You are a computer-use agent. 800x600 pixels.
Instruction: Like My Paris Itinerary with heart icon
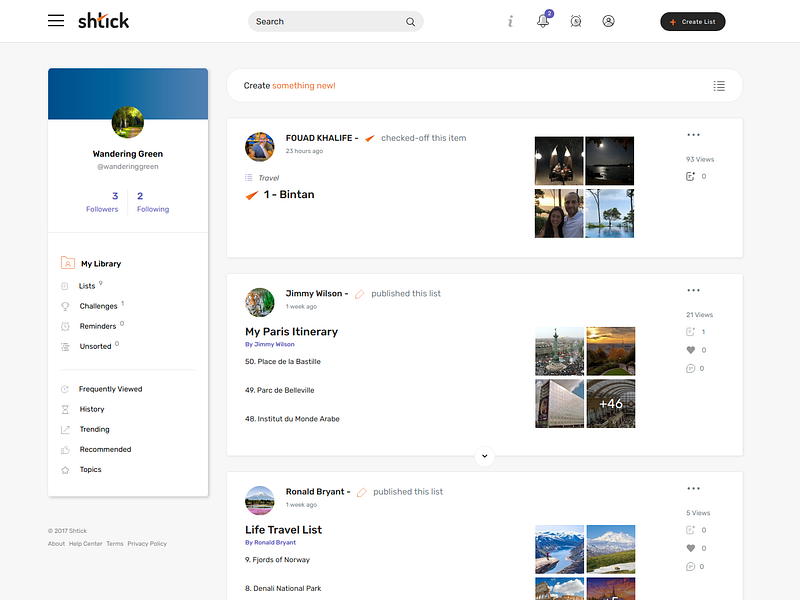pyautogui.click(x=690, y=350)
